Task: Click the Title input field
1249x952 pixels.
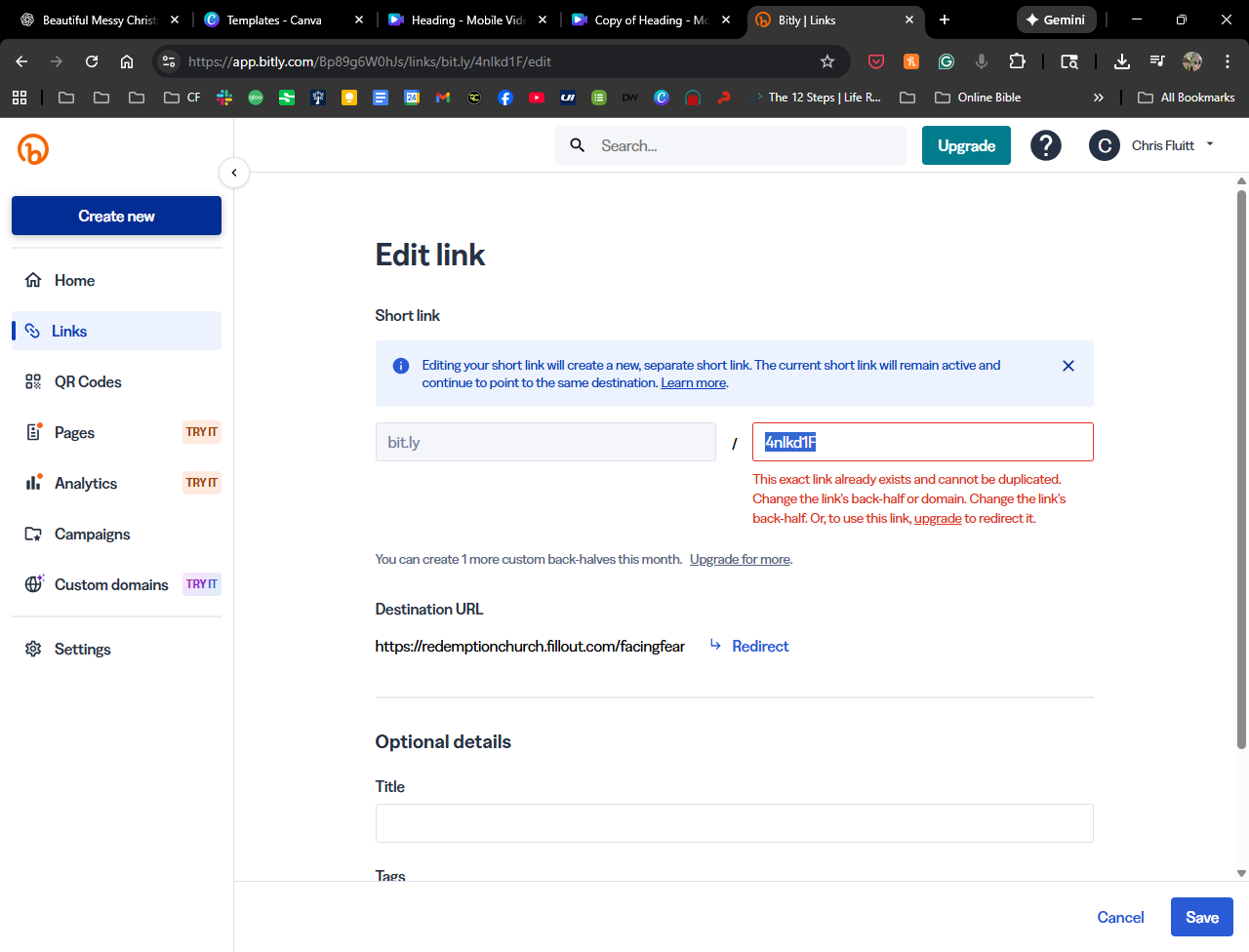Action: pos(734,823)
